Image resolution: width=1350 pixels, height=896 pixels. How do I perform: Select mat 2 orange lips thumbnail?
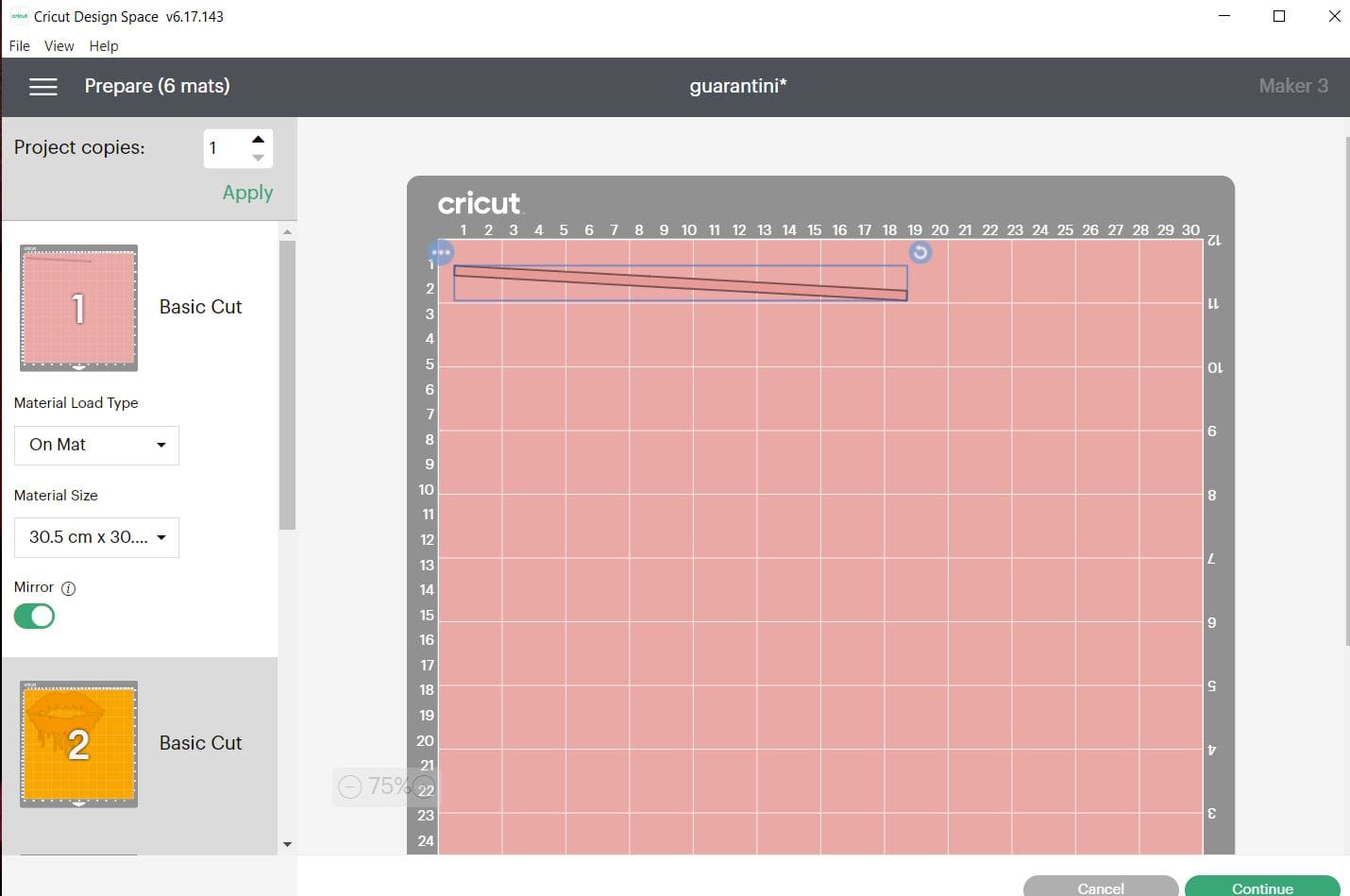pyautogui.click(x=78, y=744)
